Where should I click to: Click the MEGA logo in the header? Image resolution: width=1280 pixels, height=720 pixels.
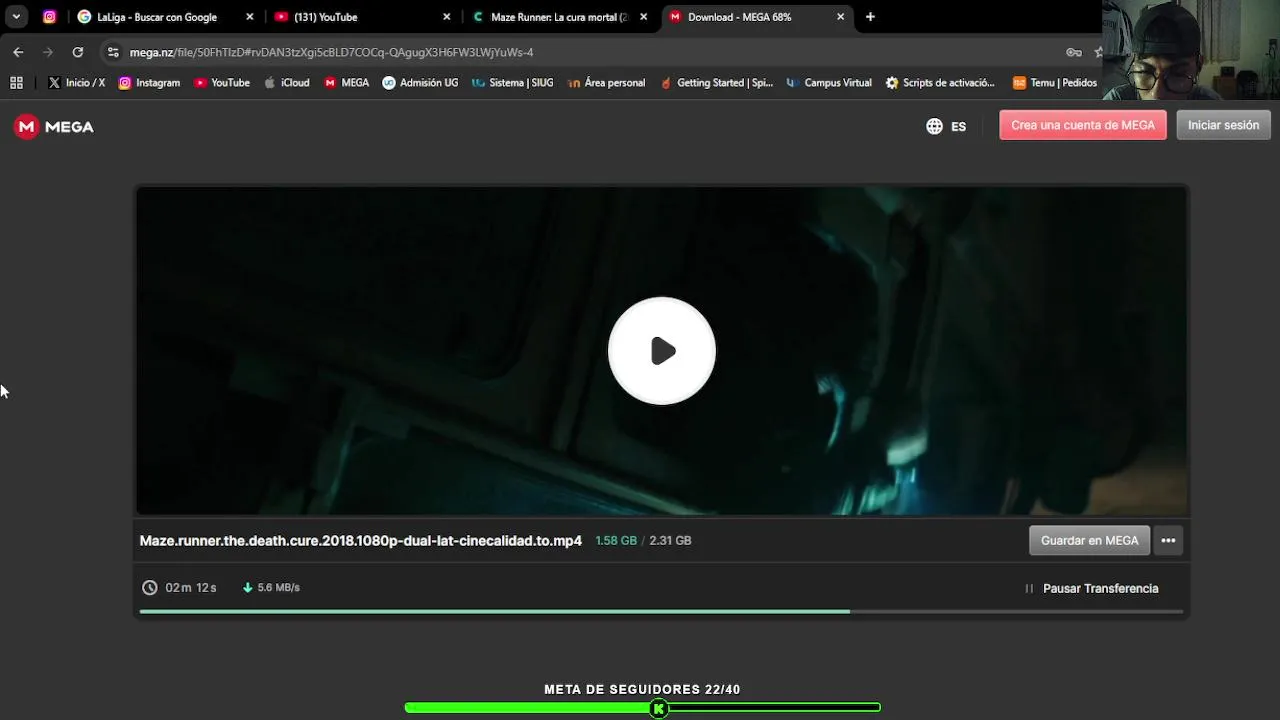click(54, 127)
